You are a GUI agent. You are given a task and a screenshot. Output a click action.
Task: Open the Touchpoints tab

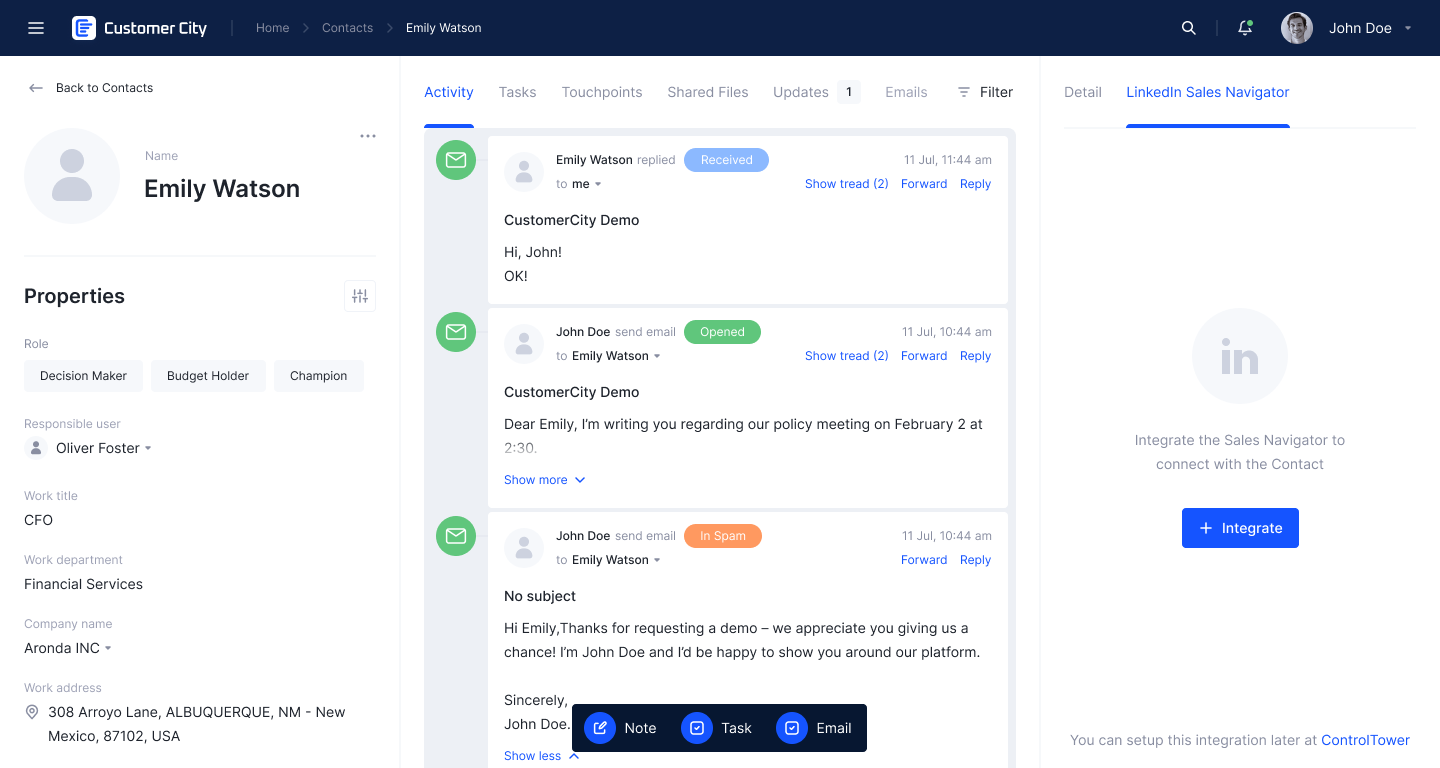pyautogui.click(x=602, y=92)
